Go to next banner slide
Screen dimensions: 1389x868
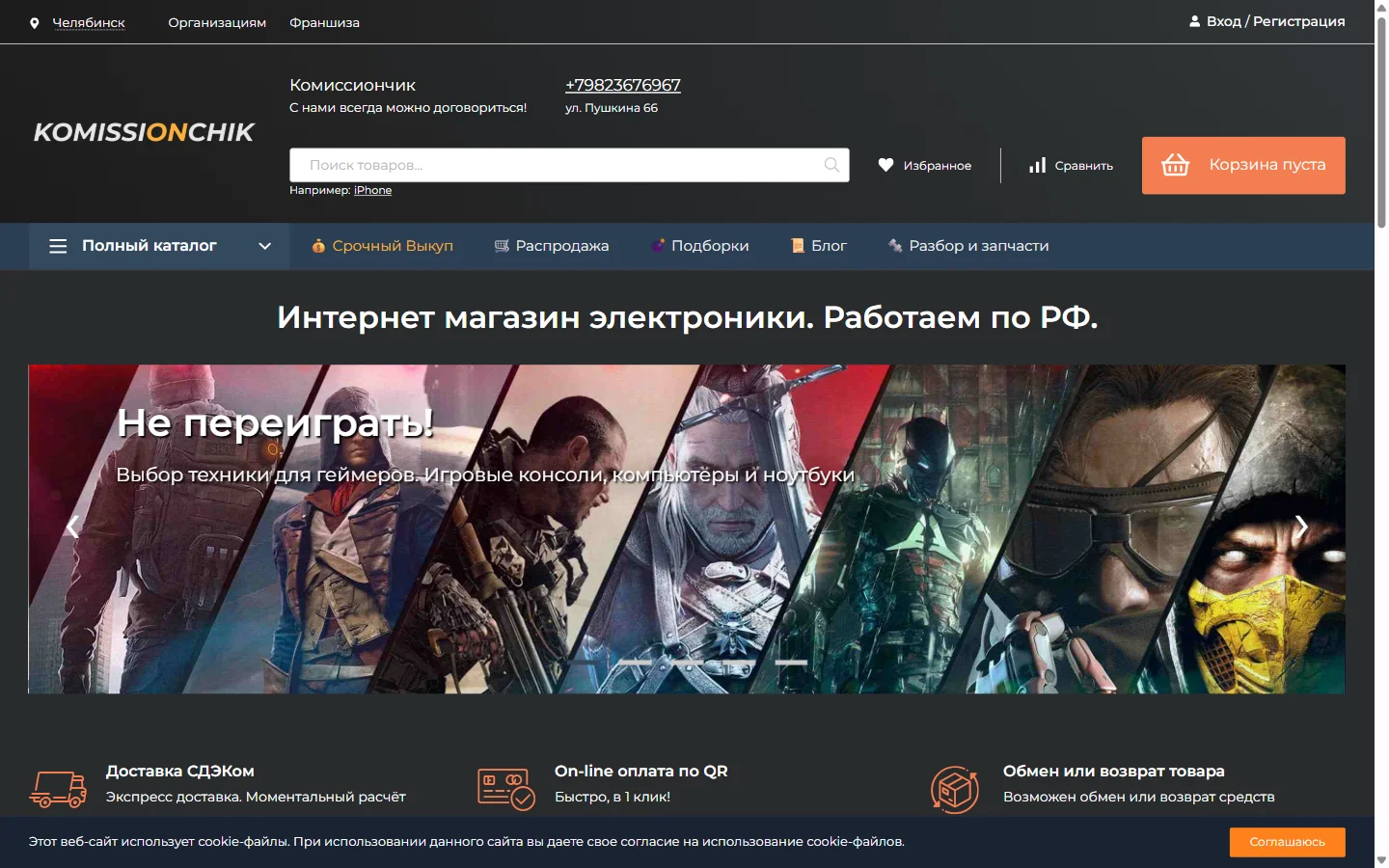[1301, 527]
